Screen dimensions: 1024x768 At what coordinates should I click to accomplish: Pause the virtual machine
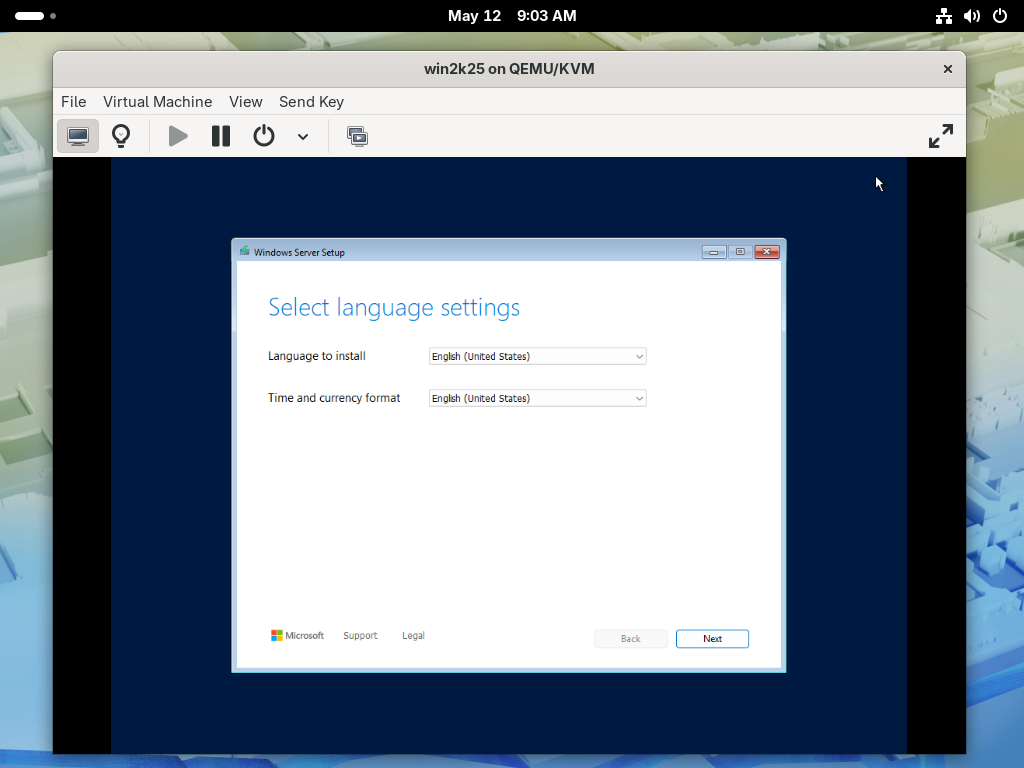pos(221,136)
